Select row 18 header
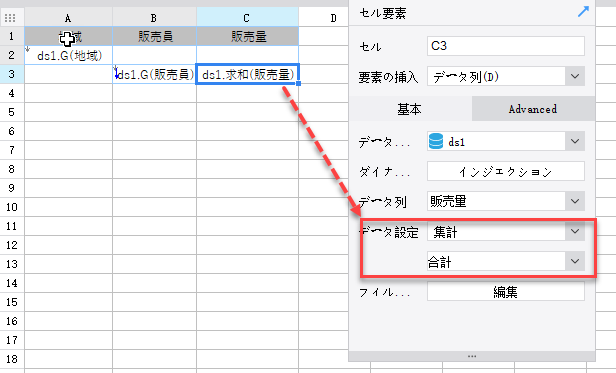616x373 pixels. click(x=12, y=358)
